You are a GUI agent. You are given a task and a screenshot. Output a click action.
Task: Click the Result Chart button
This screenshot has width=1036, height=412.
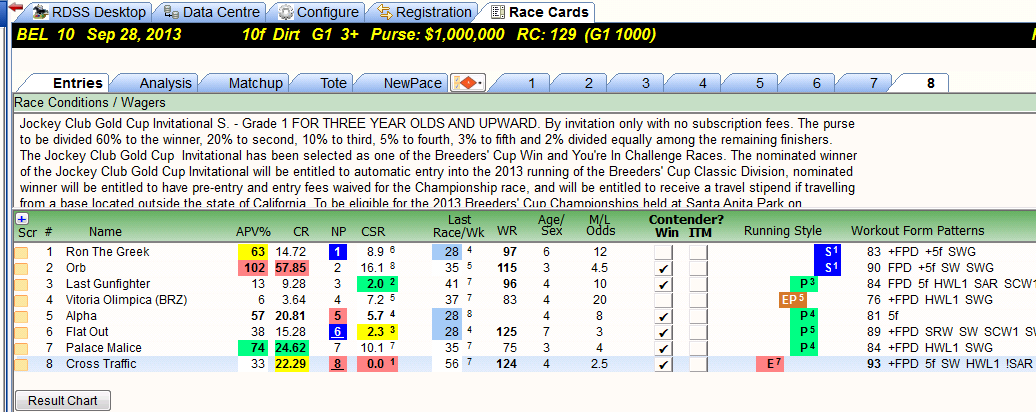63,401
